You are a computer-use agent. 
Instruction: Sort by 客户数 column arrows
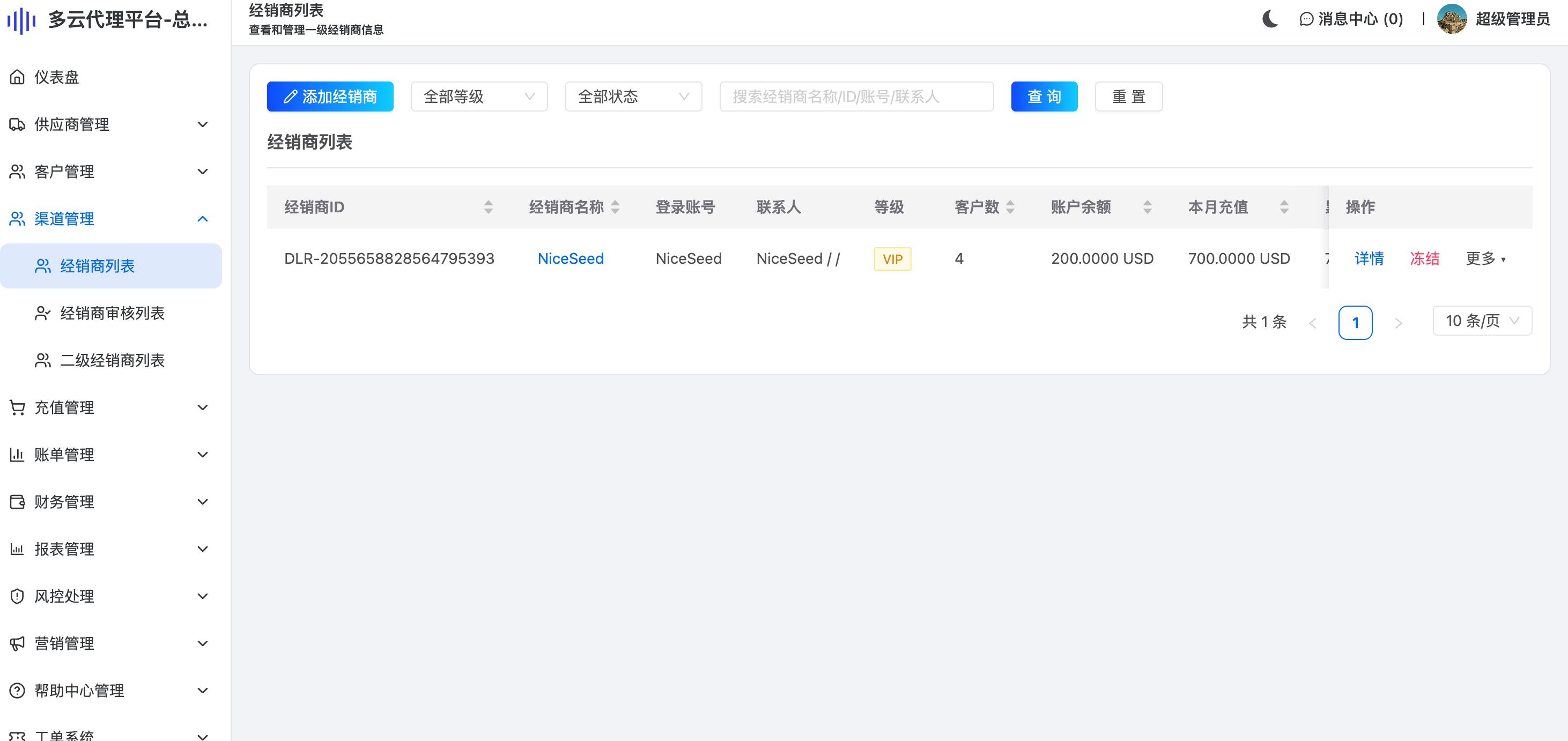coord(1010,208)
